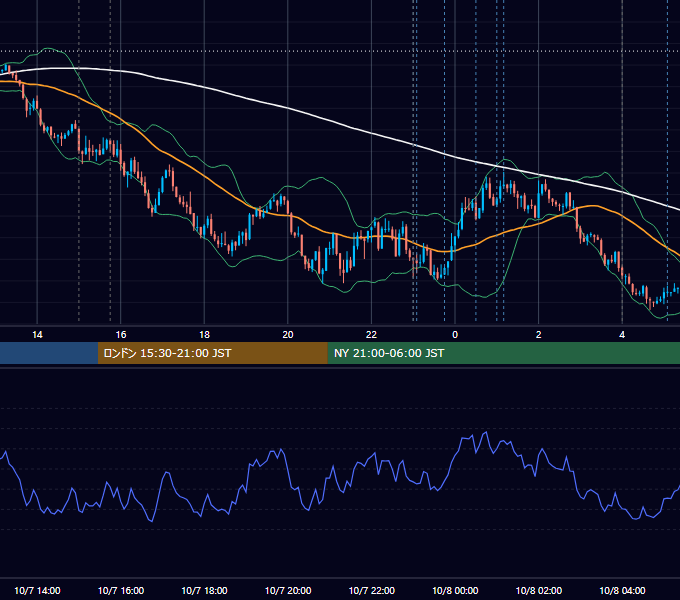Click the 10/8 02:00 date label

point(539,590)
